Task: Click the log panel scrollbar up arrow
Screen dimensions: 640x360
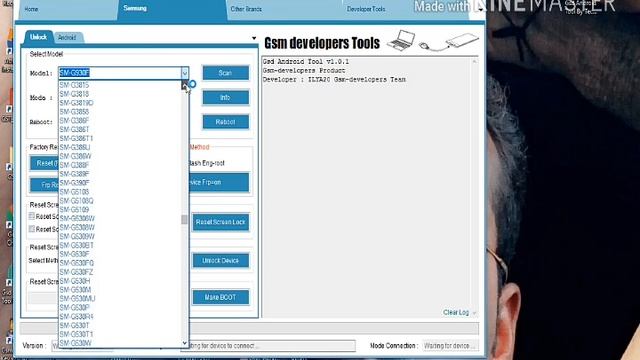Action: tap(474, 62)
